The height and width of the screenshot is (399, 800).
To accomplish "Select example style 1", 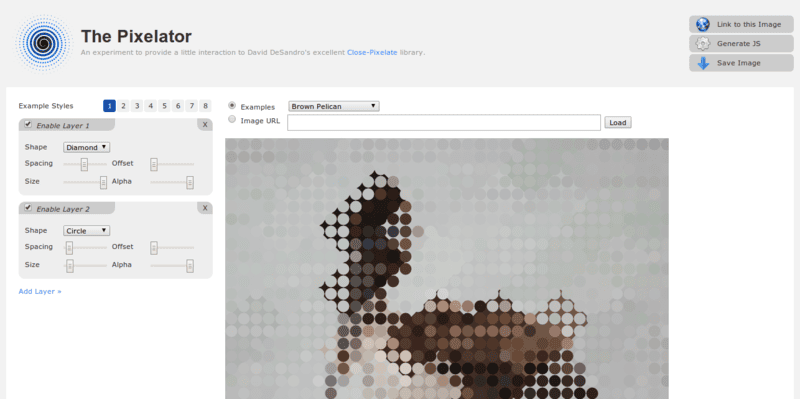I will point(109,106).
